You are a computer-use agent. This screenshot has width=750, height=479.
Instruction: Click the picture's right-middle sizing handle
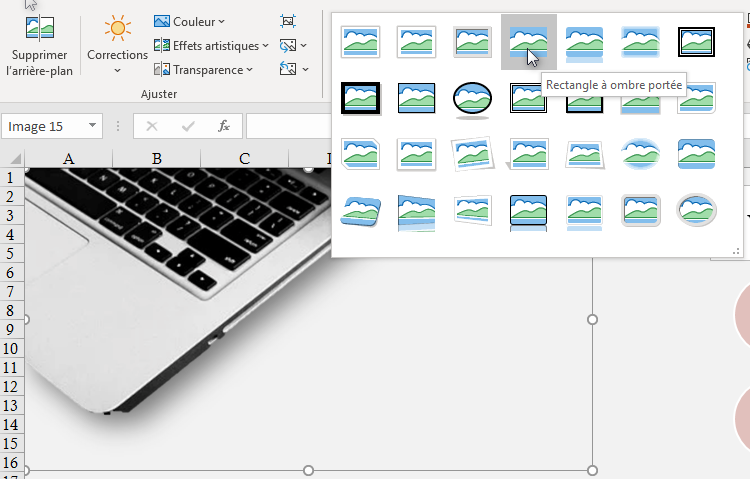pyautogui.click(x=592, y=319)
